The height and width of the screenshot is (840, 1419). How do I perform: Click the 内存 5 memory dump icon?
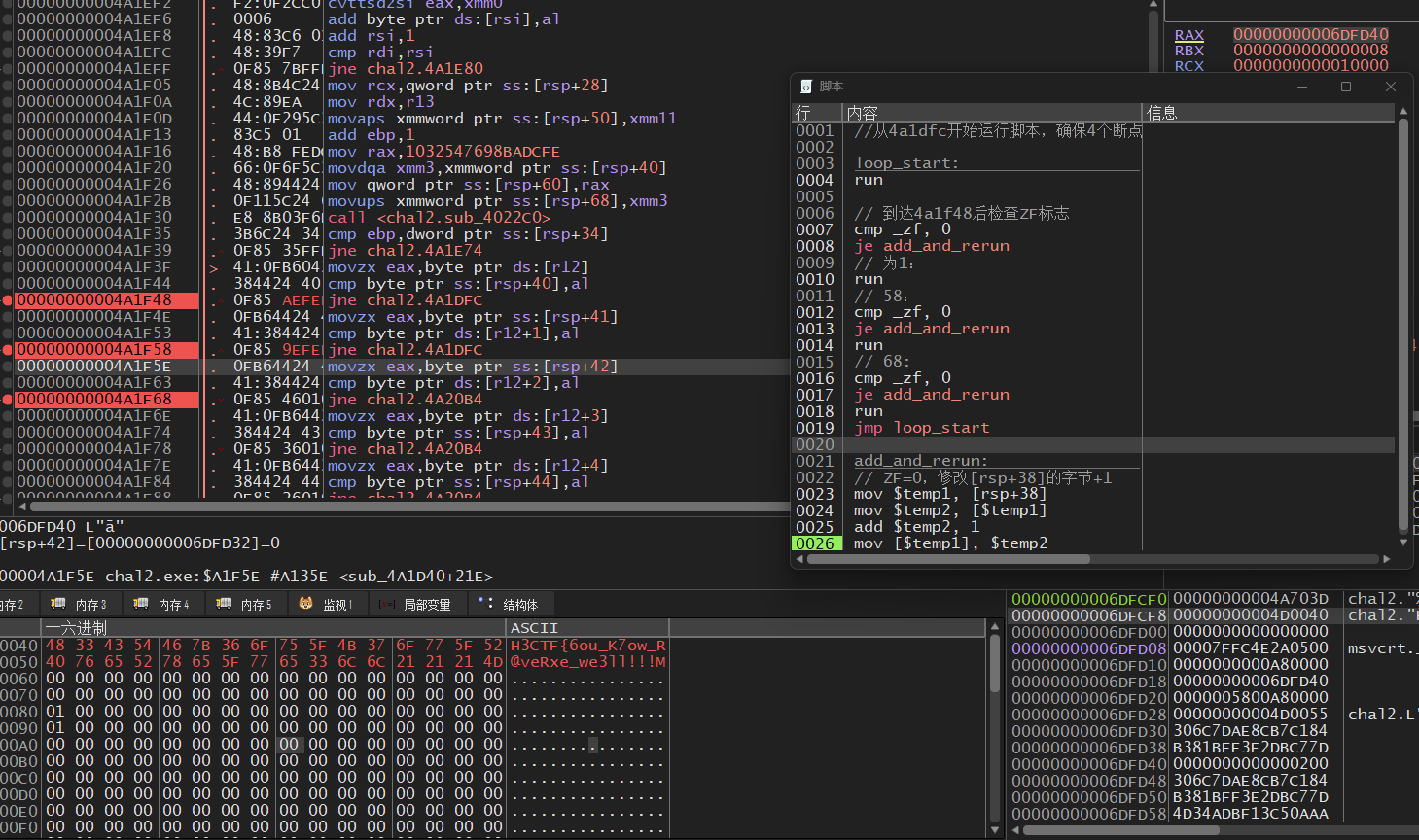point(224,604)
